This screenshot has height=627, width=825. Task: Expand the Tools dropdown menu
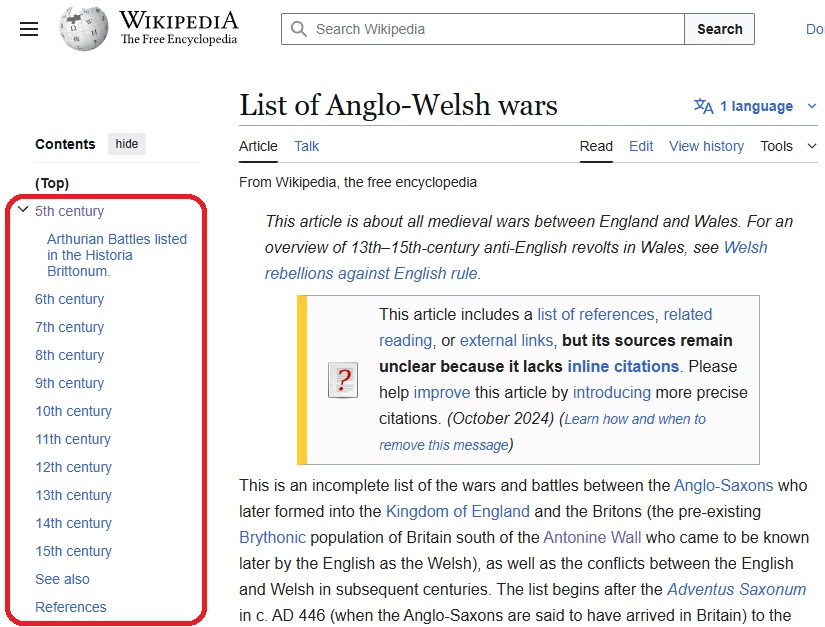click(x=788, y=146)
